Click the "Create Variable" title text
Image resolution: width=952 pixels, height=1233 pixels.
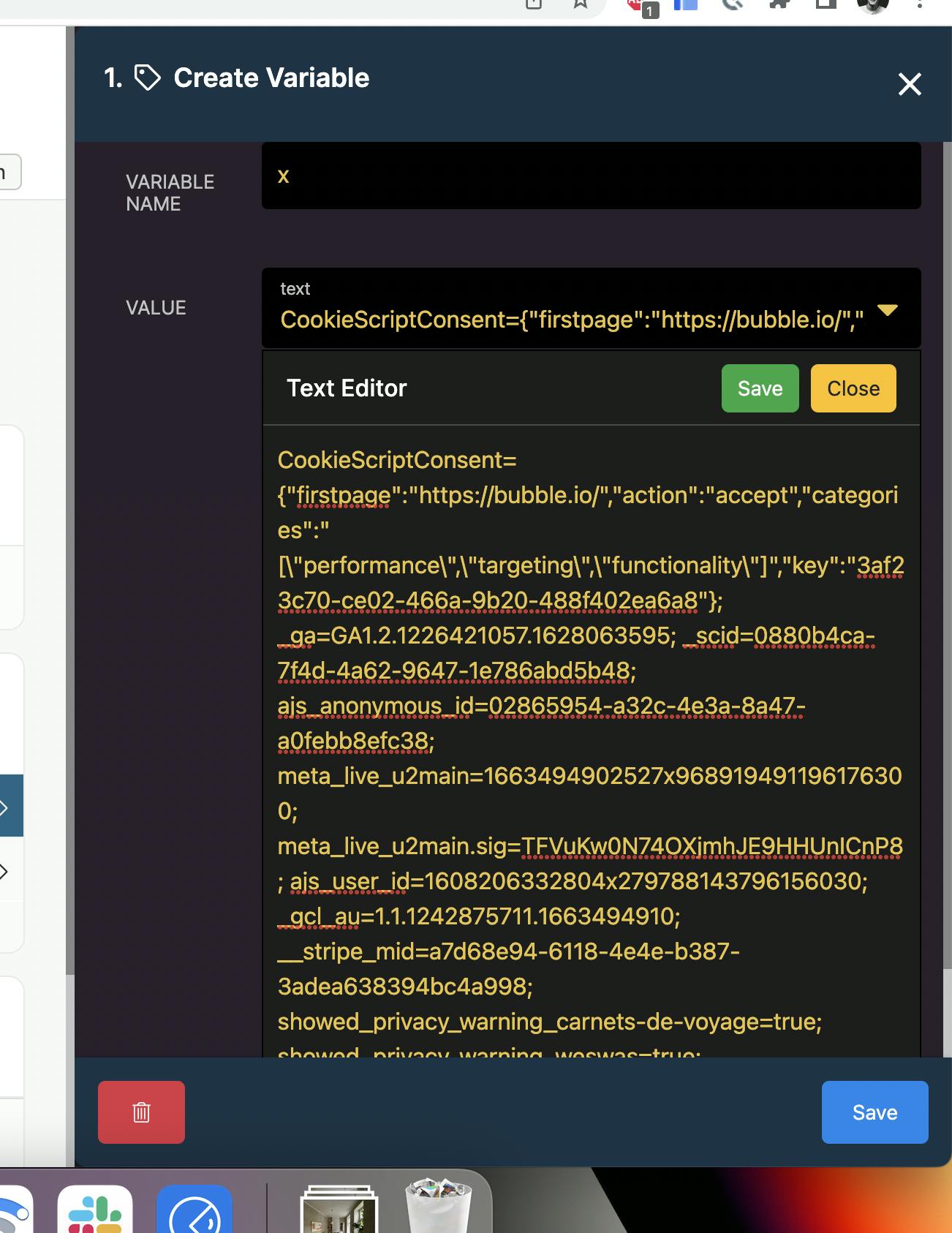click(x=271, y=78)
